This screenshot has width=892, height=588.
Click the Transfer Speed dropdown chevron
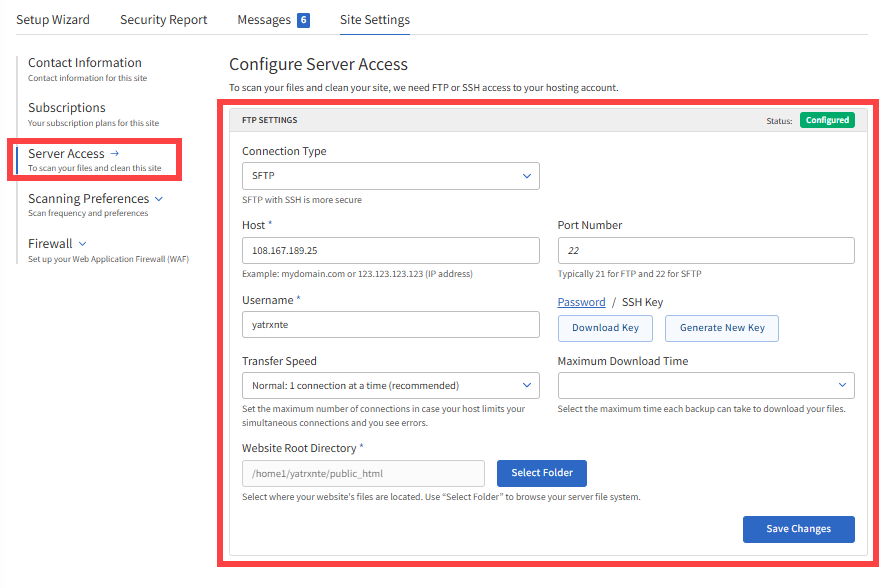[x=527, y=385]
